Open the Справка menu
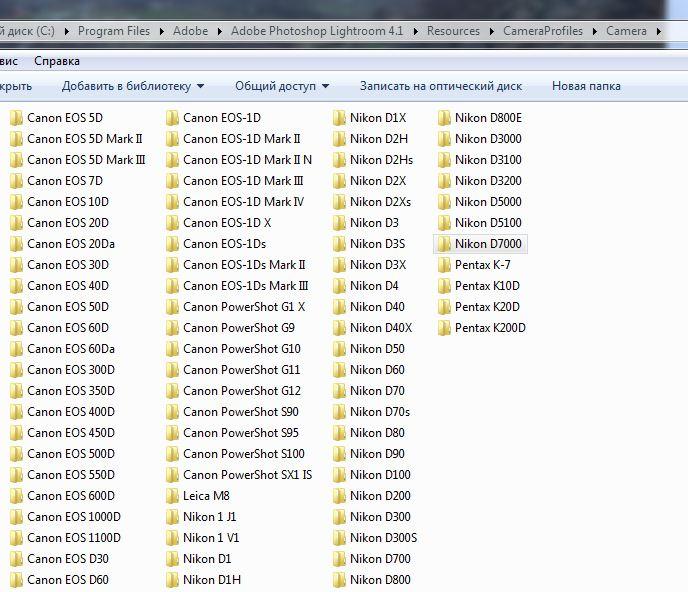This screenshot has height=592, width=688. pos(57,61)
